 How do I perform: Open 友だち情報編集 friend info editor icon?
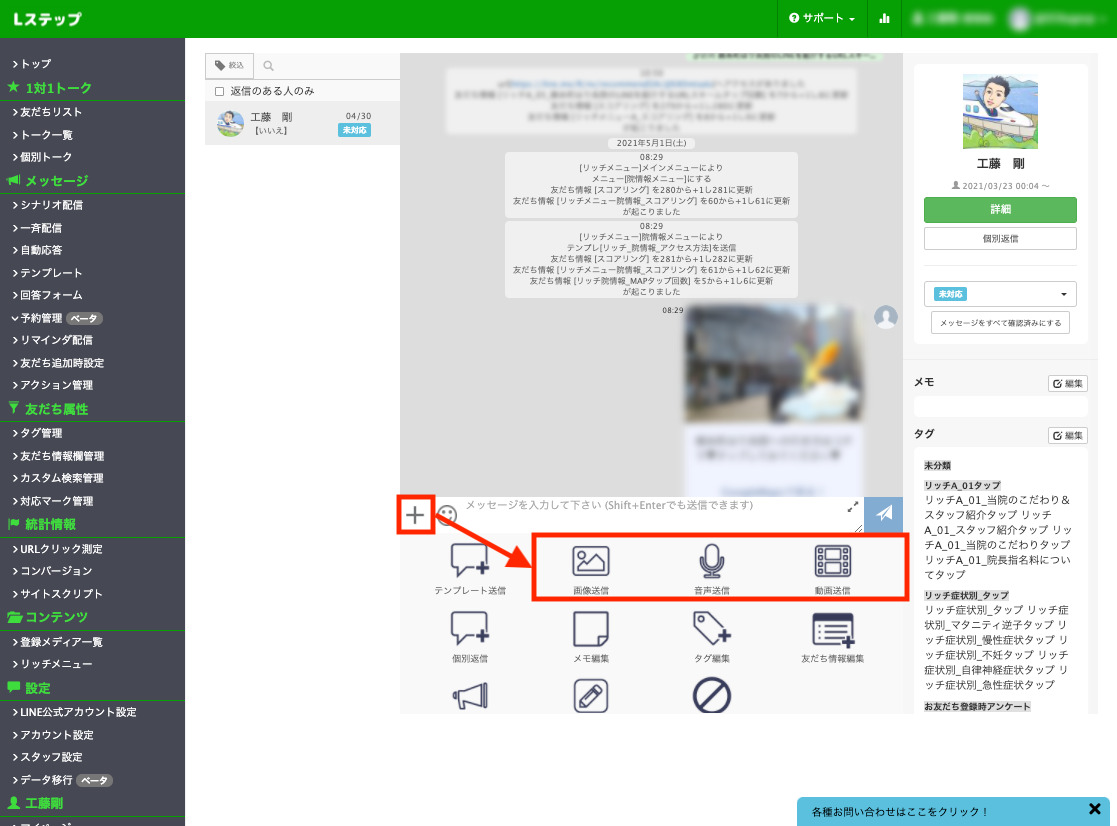click(x=831, y=632)
